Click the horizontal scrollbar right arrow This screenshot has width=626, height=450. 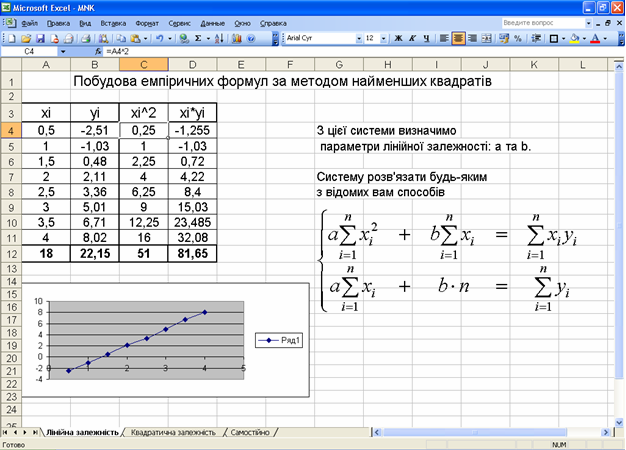(x=606, y=432)
